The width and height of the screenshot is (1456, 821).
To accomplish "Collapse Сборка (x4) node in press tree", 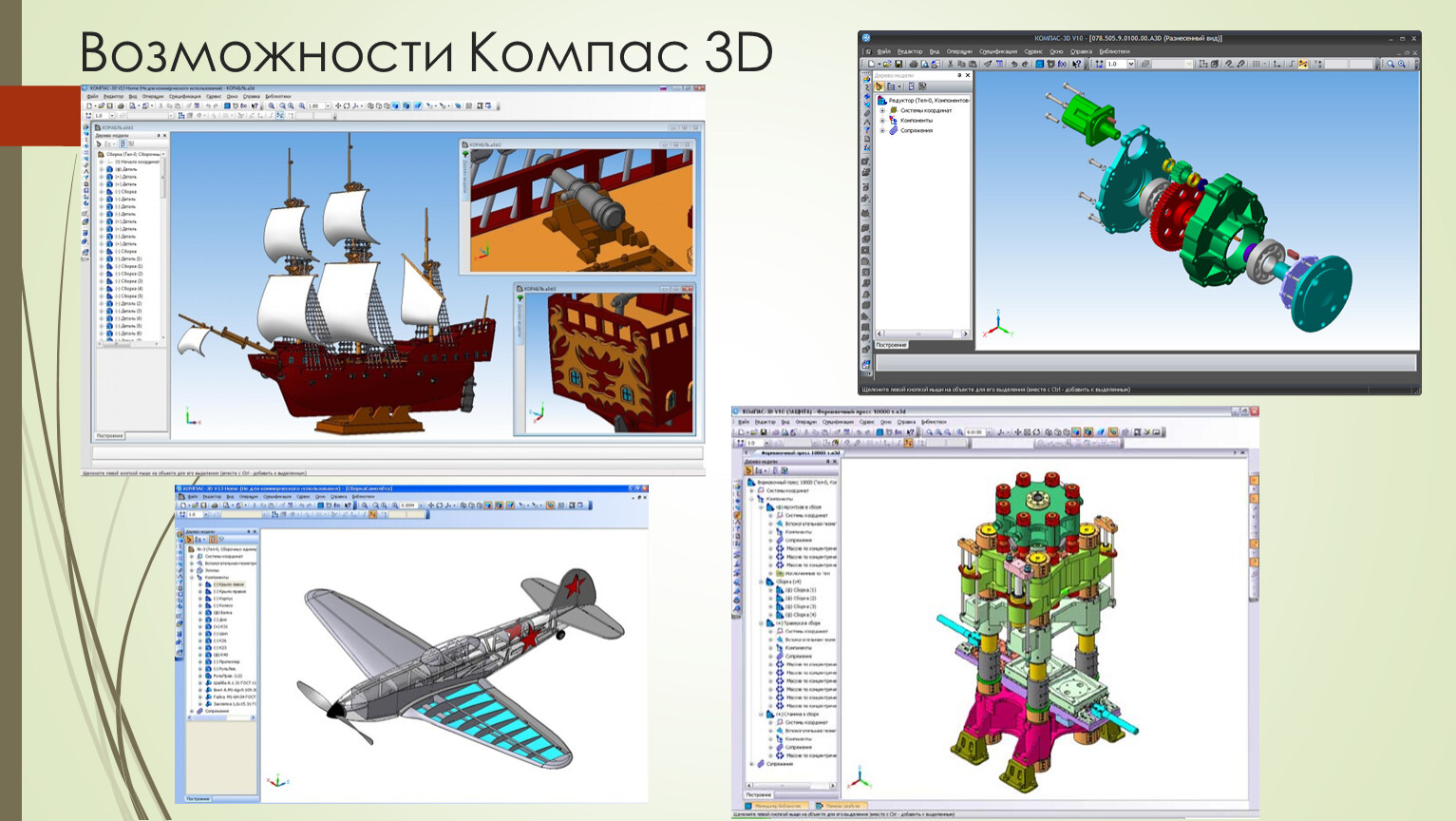I will (761, 582).
